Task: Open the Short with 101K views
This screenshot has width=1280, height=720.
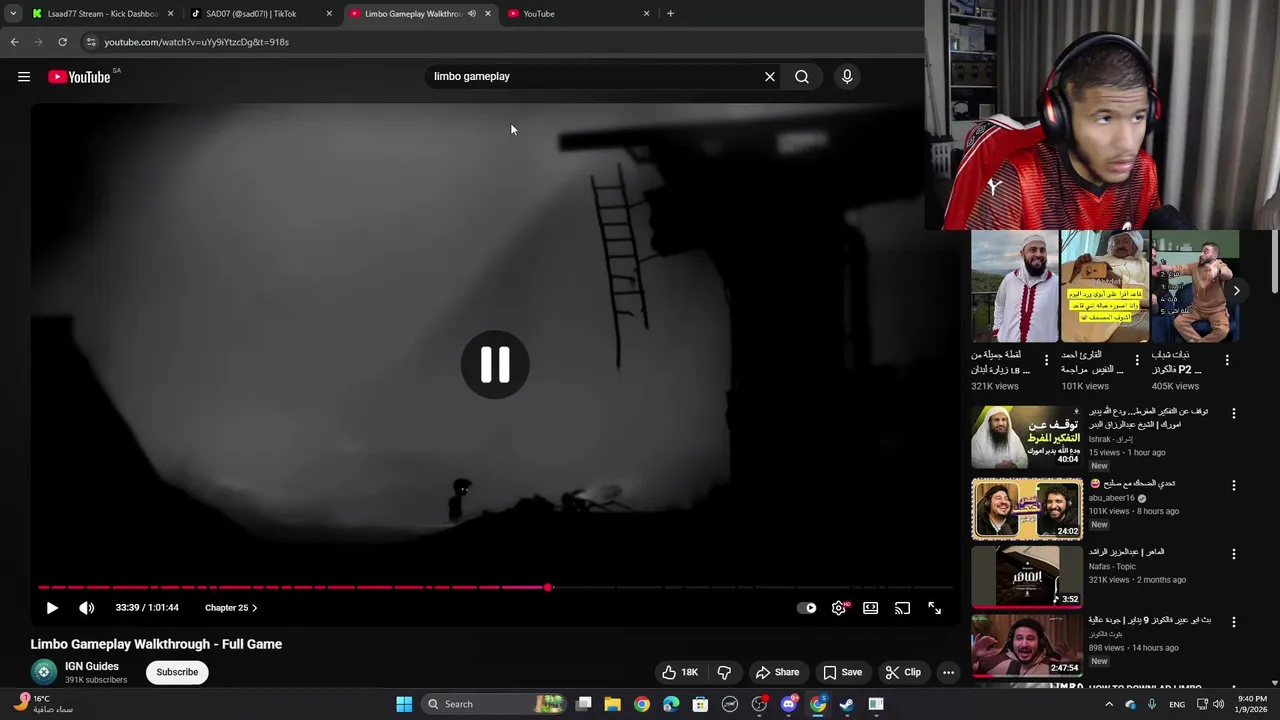Action: click(x=1104, y=287)
